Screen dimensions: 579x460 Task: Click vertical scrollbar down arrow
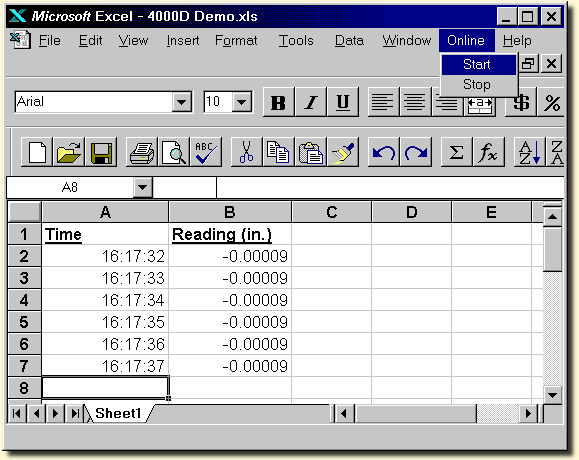[x=552, y=395]
